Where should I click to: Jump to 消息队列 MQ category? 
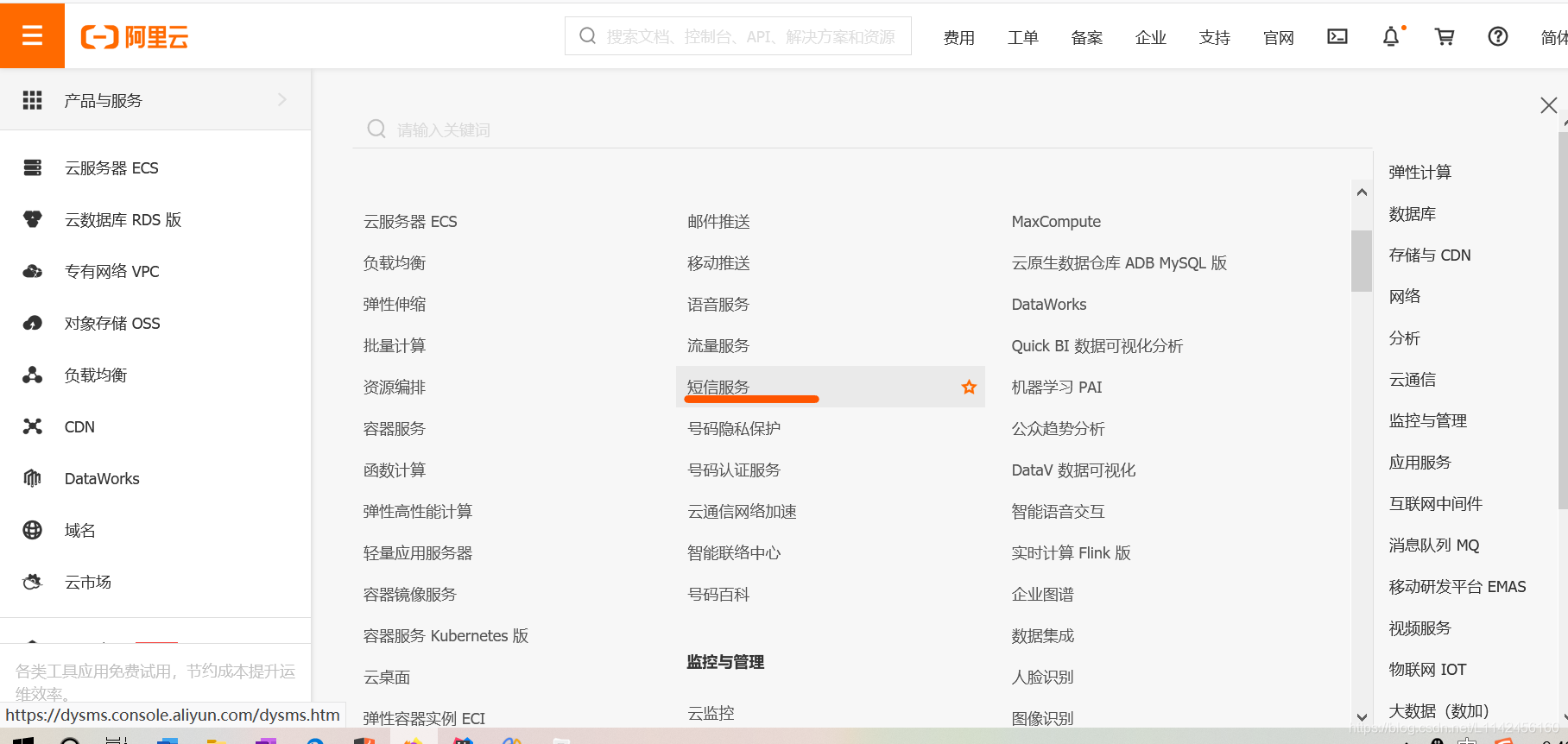pos(1434,545)
